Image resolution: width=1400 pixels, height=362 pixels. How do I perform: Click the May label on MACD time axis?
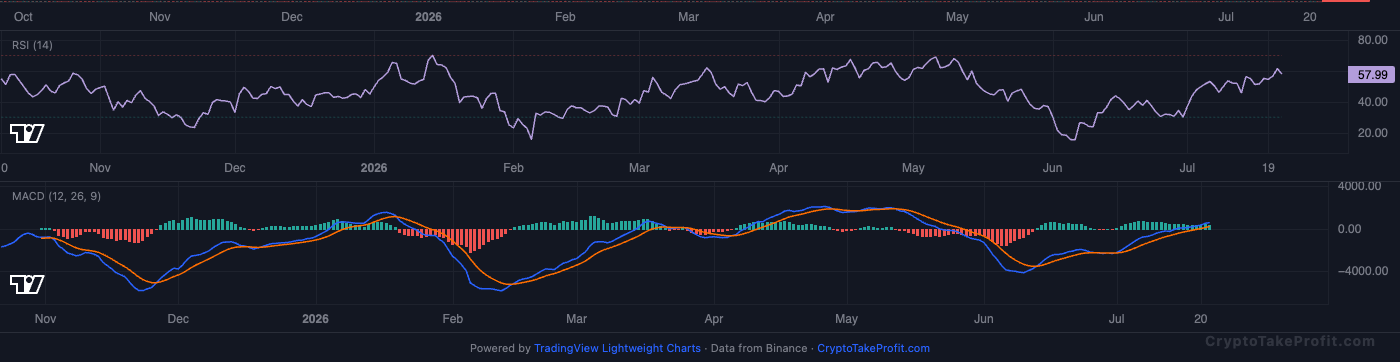click(x=847, y=319)
